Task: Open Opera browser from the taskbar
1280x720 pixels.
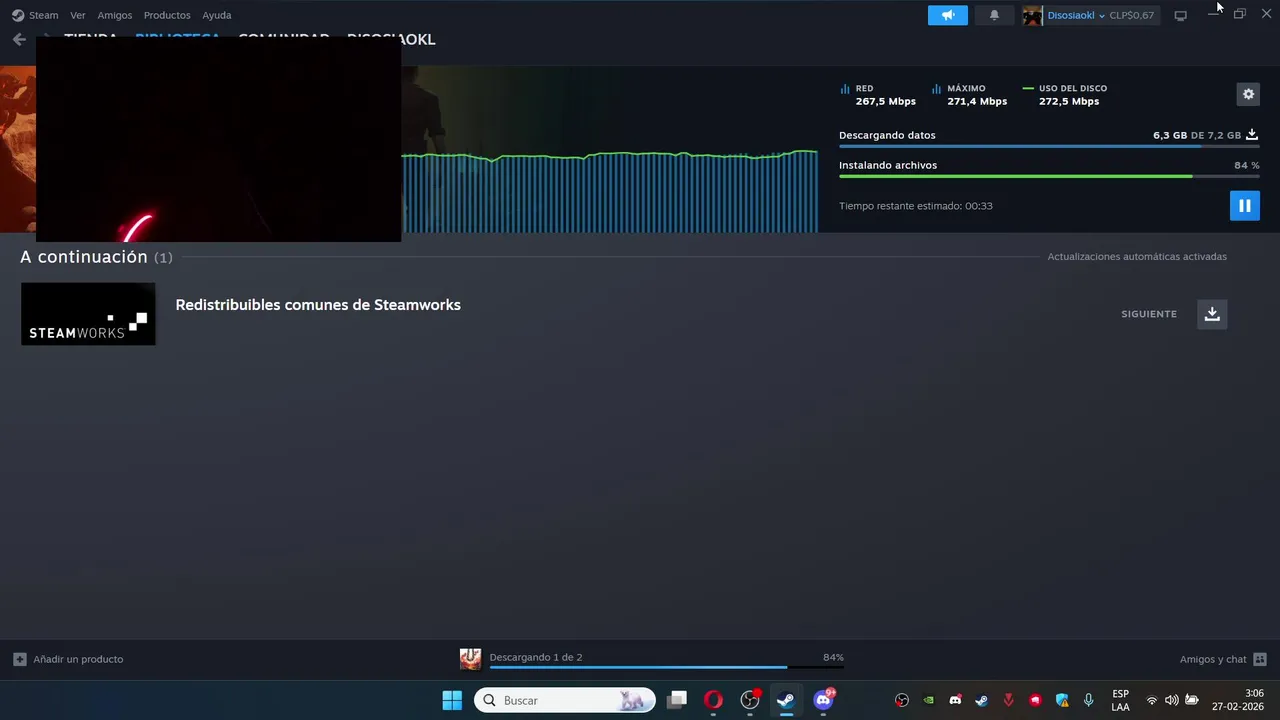Action: (x=713, y=700)
